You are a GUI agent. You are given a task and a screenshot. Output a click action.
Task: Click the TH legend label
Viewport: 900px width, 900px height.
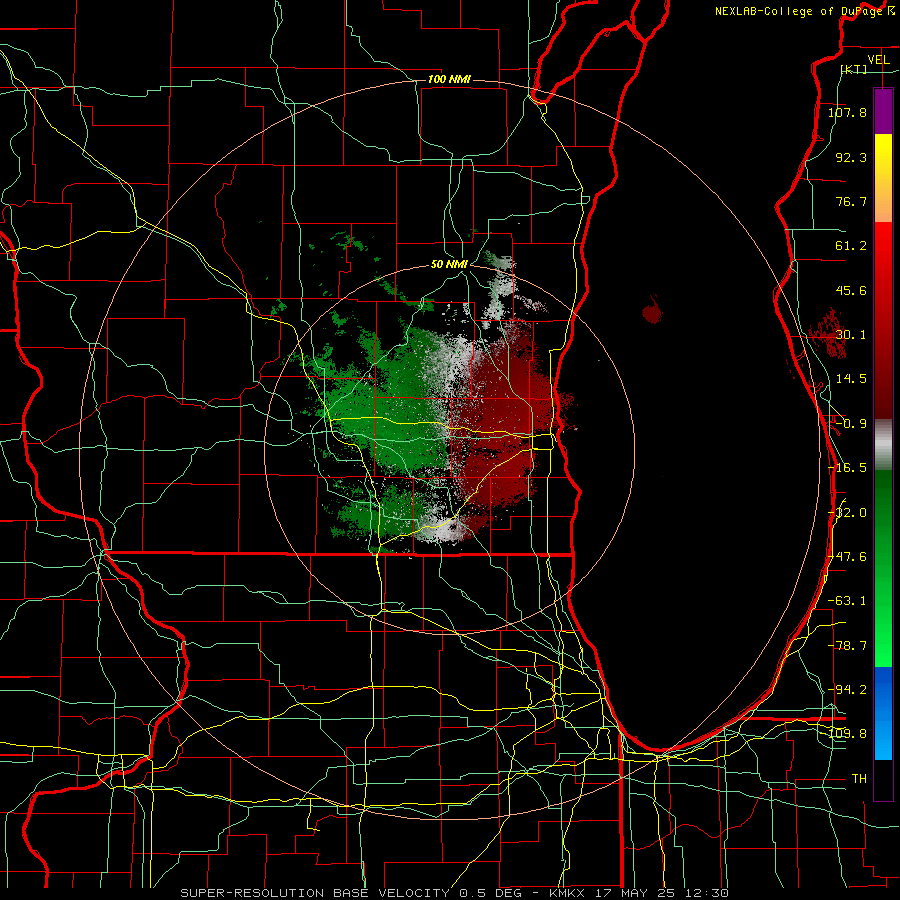coord(859,779)
